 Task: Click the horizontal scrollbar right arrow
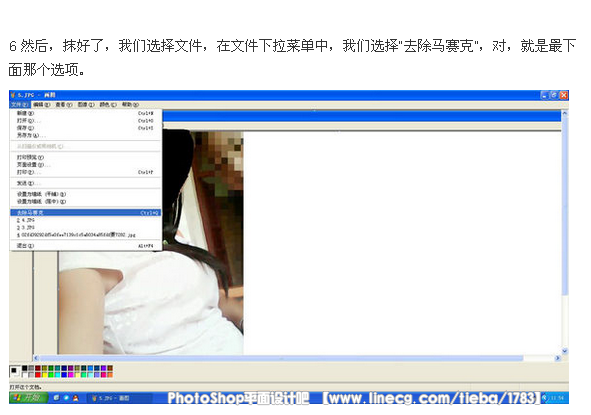pyautogui.click(x=557, y=358)
